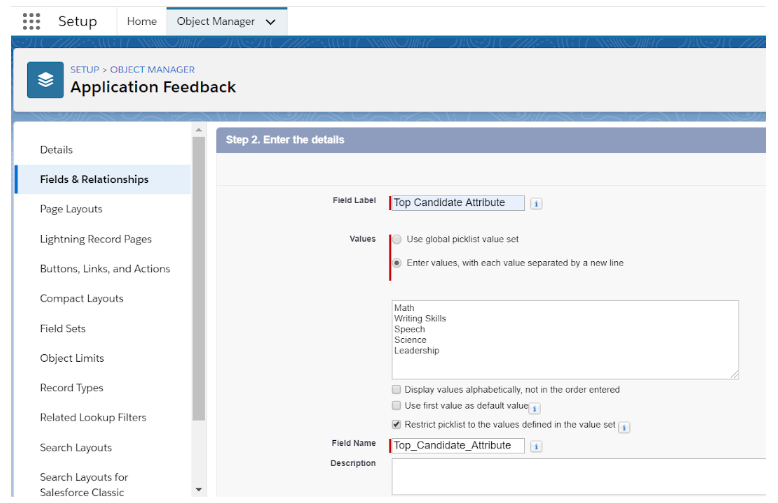This screenshot has height=503, width=778.
Task: Select Enter values separated by new line
Action: [x=397, y=263]
